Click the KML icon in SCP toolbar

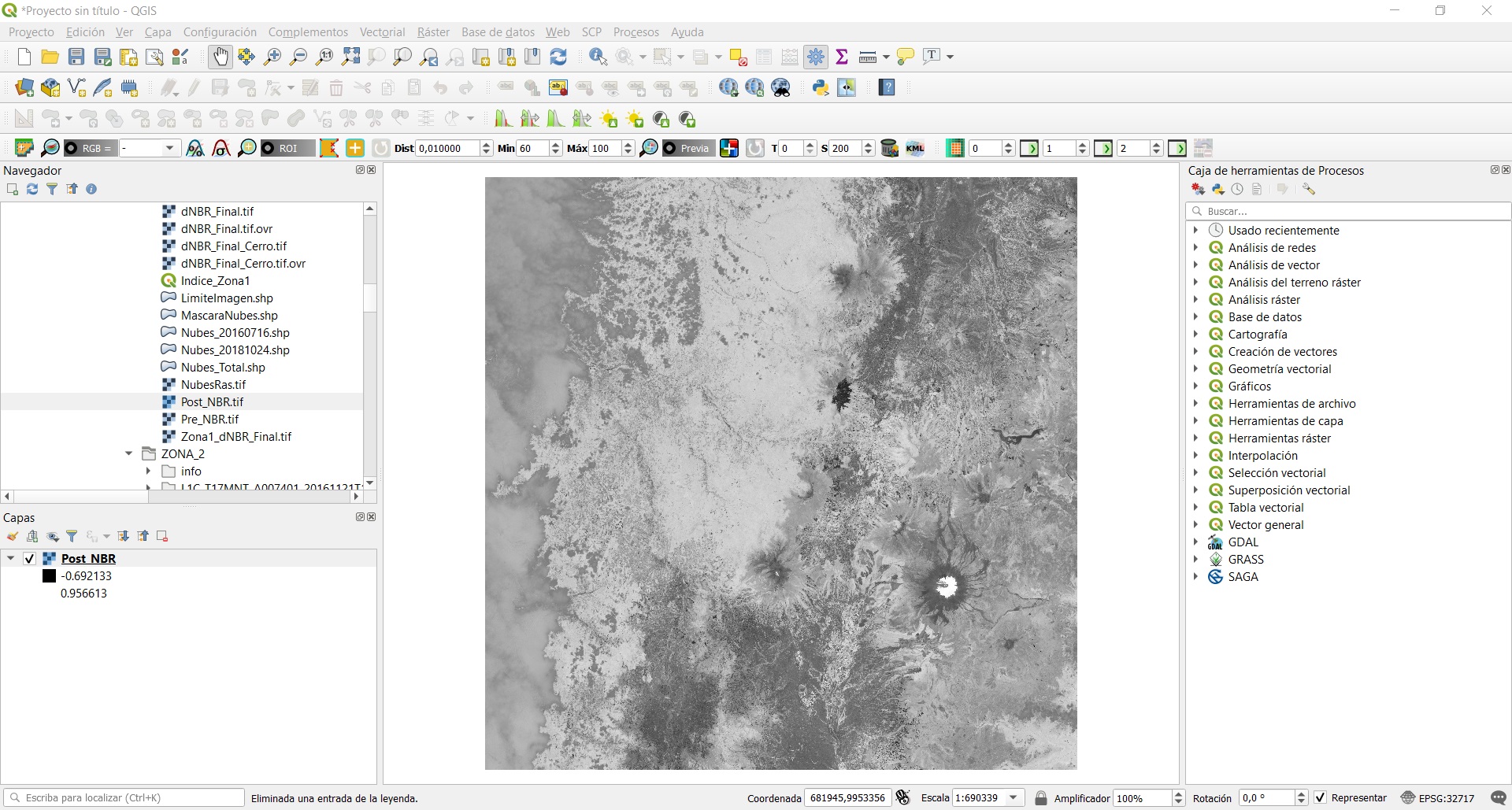click(x=915, y=148)
